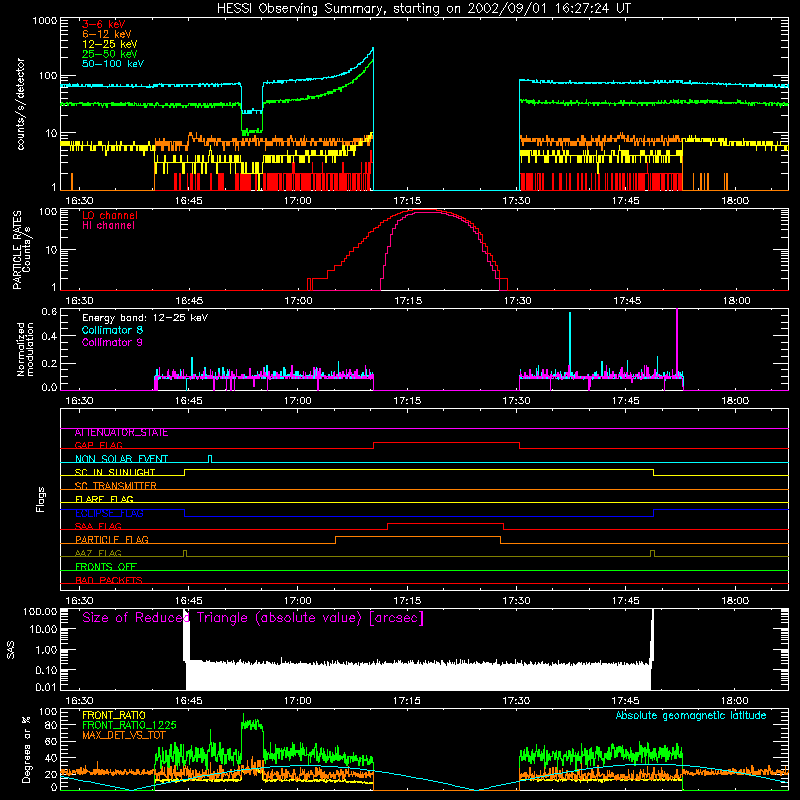Click the ATTENUATOR_STATE flag label

click(x=121, y=433)
